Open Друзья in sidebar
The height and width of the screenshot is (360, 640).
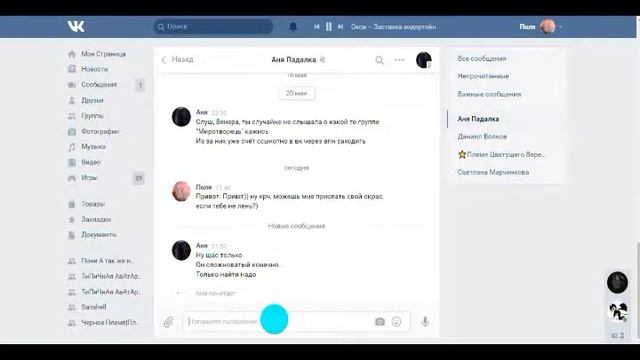(x=92, y=100)
